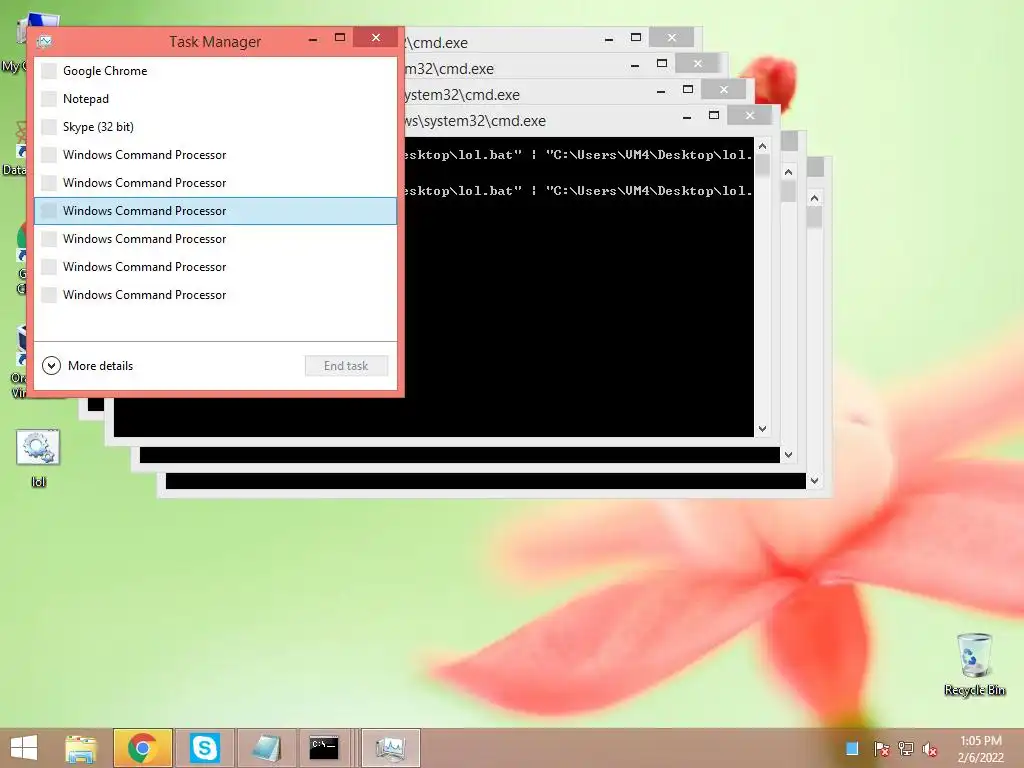
Task: Focus the m32\cmd.exe title bar
Action: coord(513,69)
